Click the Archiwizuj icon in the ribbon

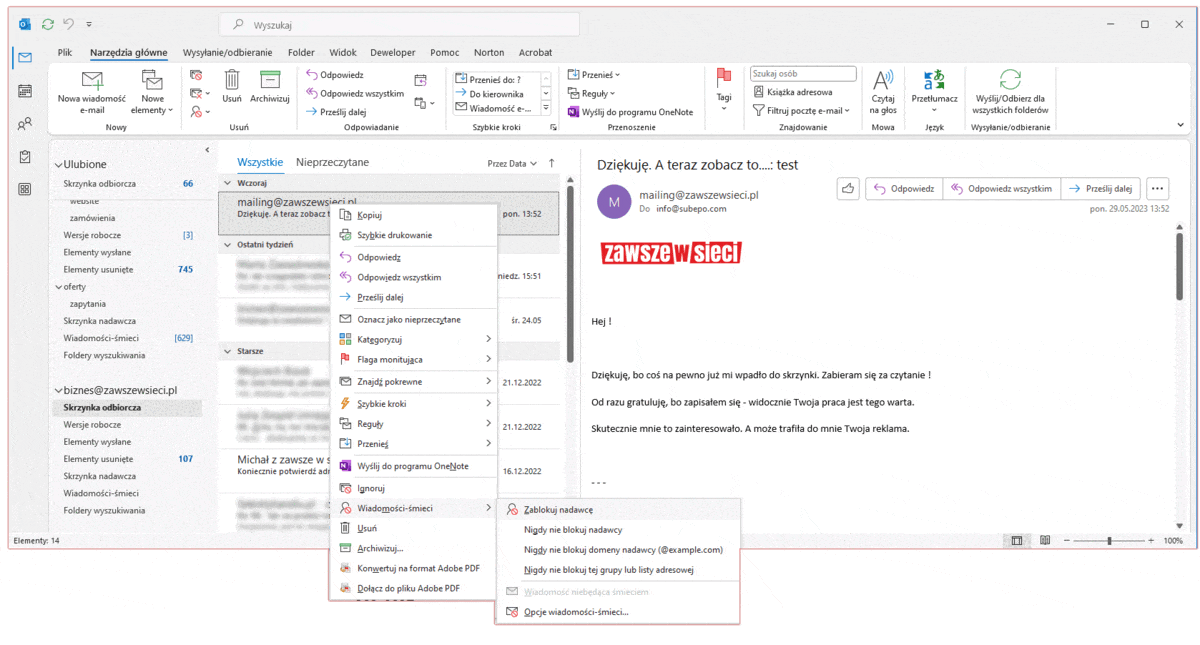(269, 81)
